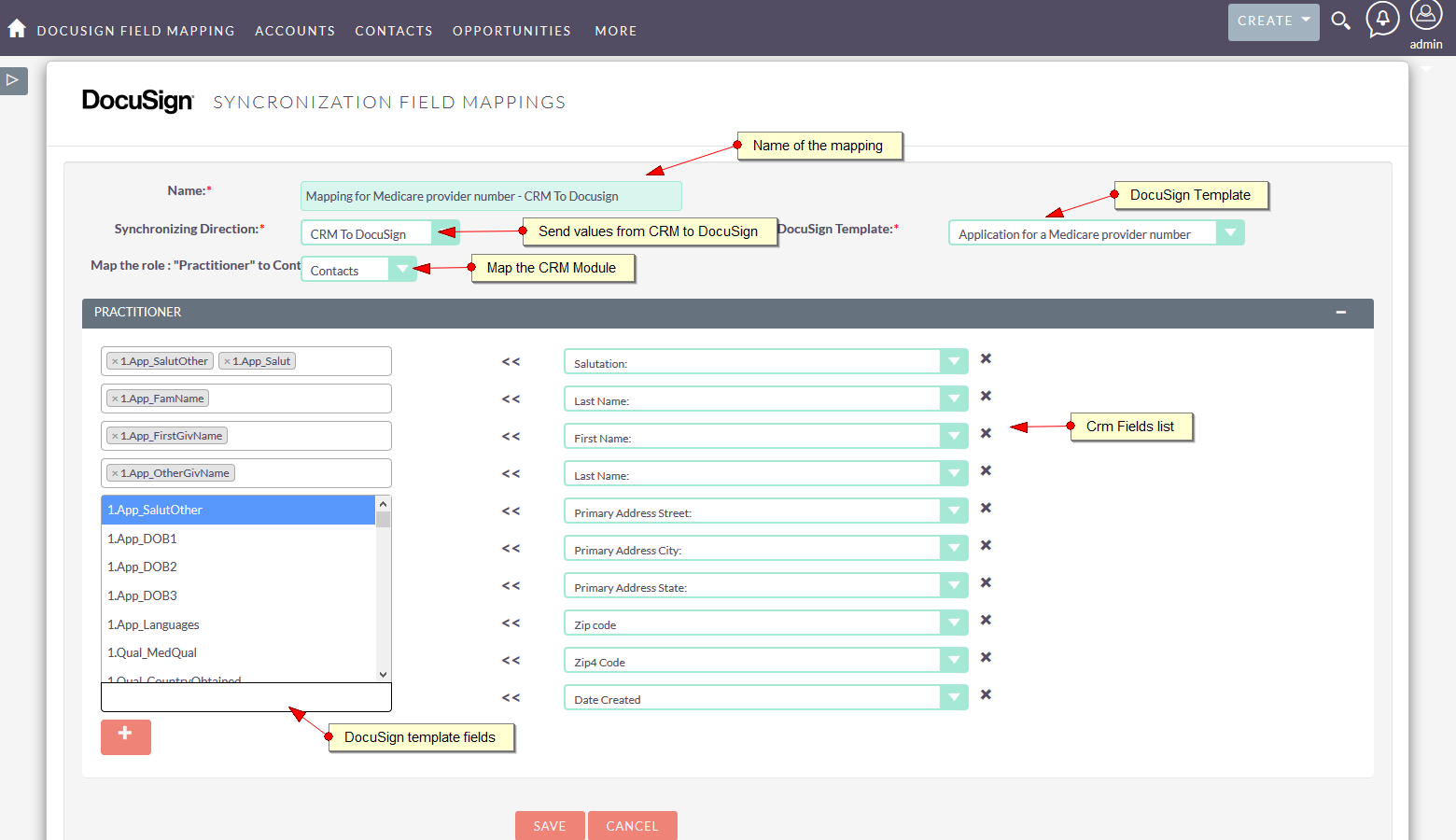
Task: Open the admin user profile icon
Action: click(x=1425, y=16)
